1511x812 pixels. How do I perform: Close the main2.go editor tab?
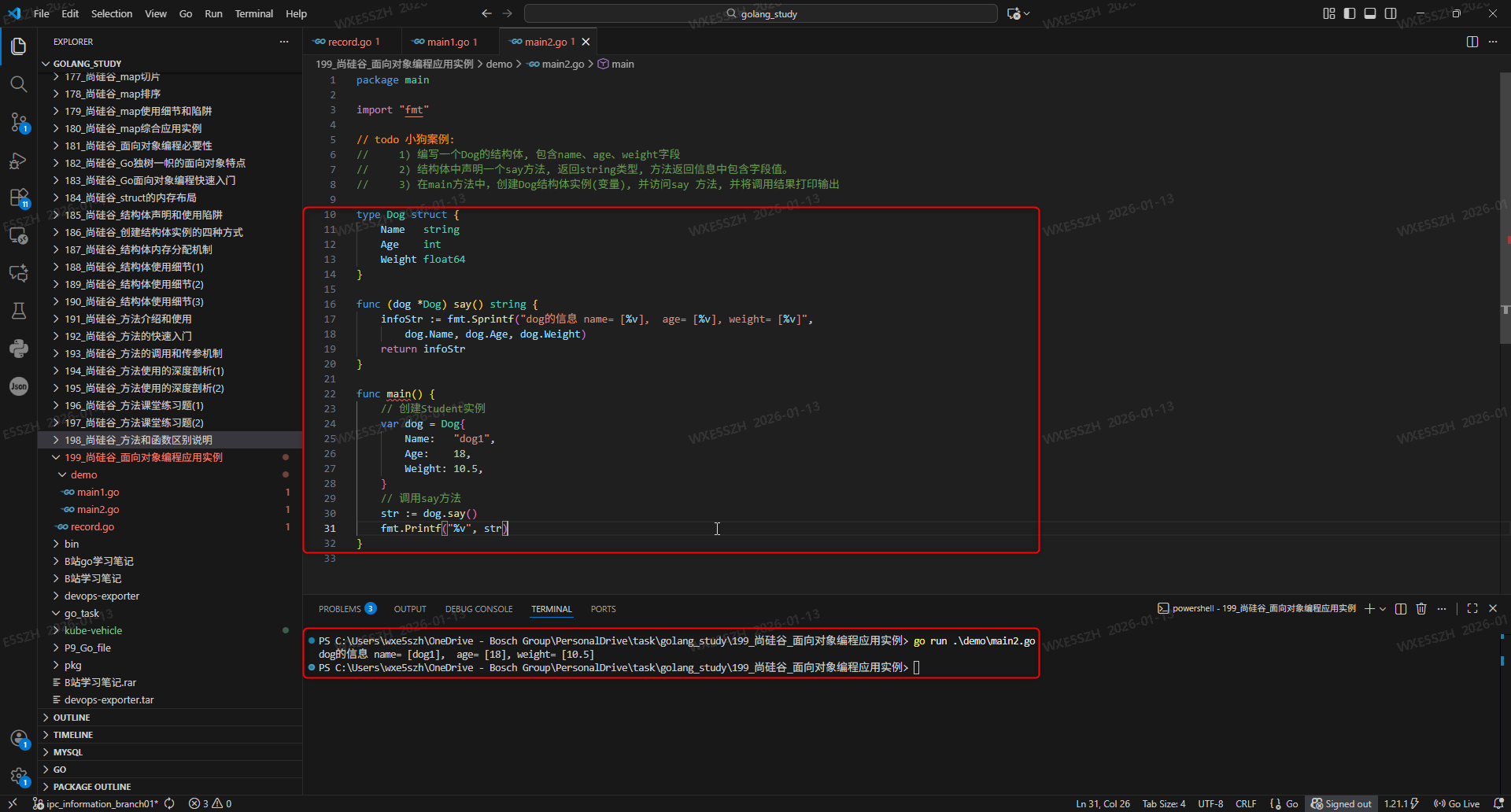click(x=586, y=42)
